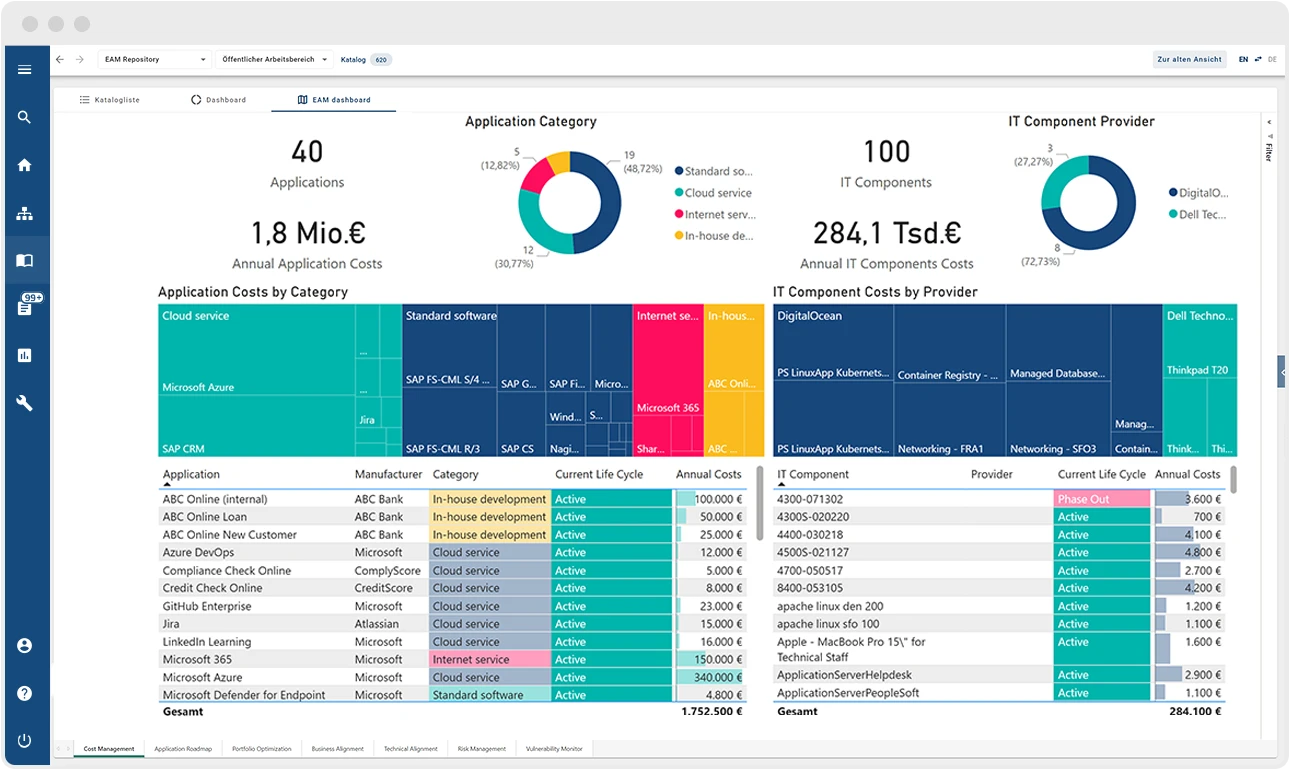
Task: Select the 4300-071302 Phase Out cell
Action: [x=1102, y=499]
